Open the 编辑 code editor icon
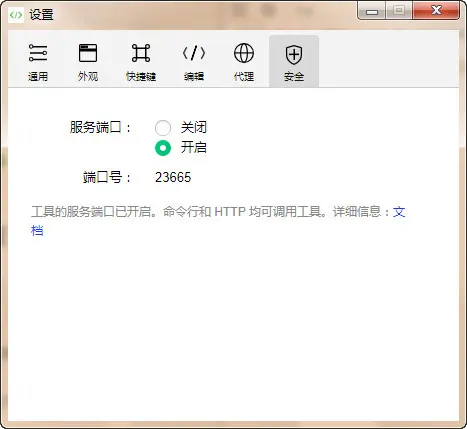 coord(194,53)
